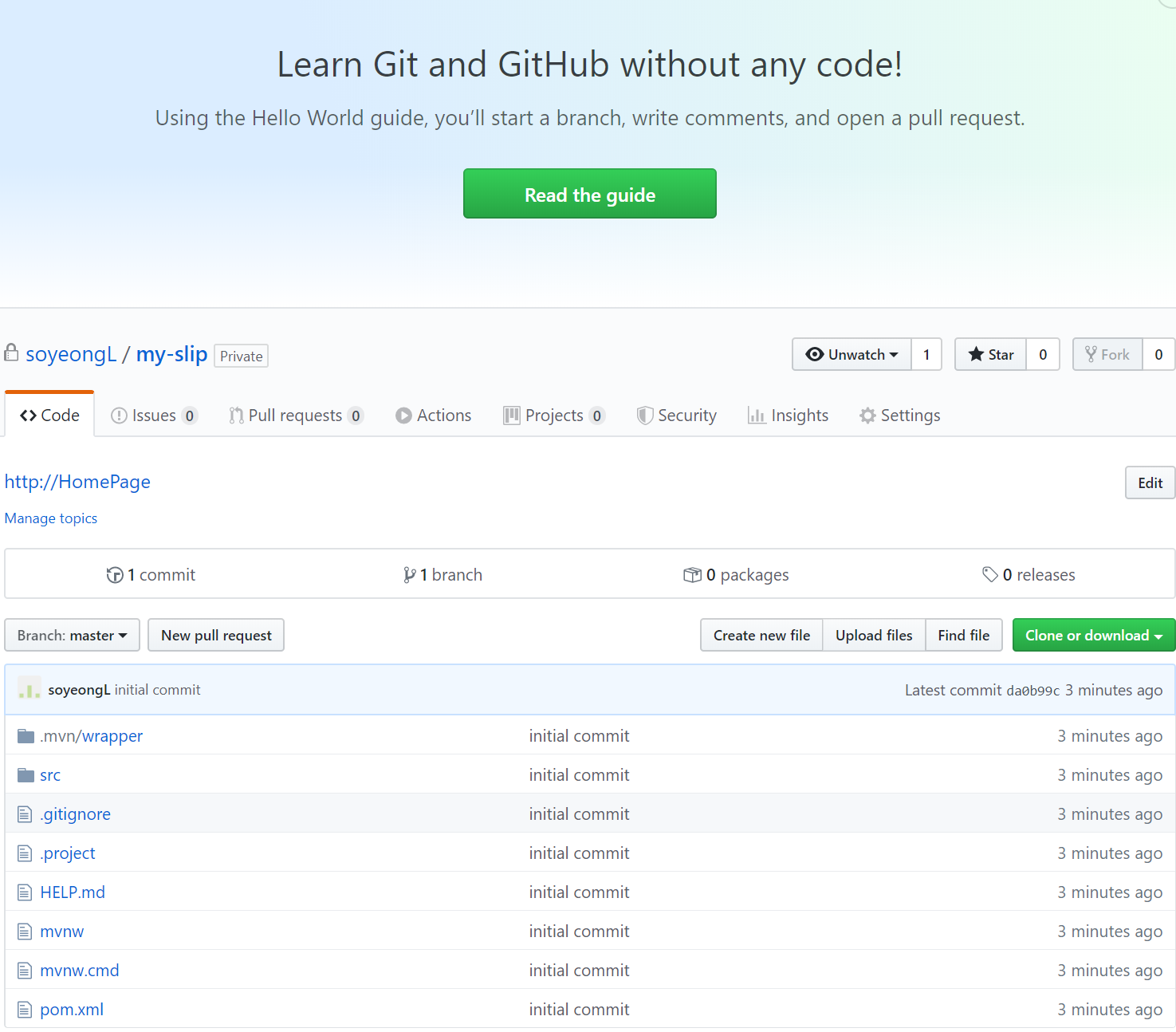Image resolution: width=1176 pixels, height=1032 pixels.
Task: View the 0 packages link
Action: [x=736, y=575]
